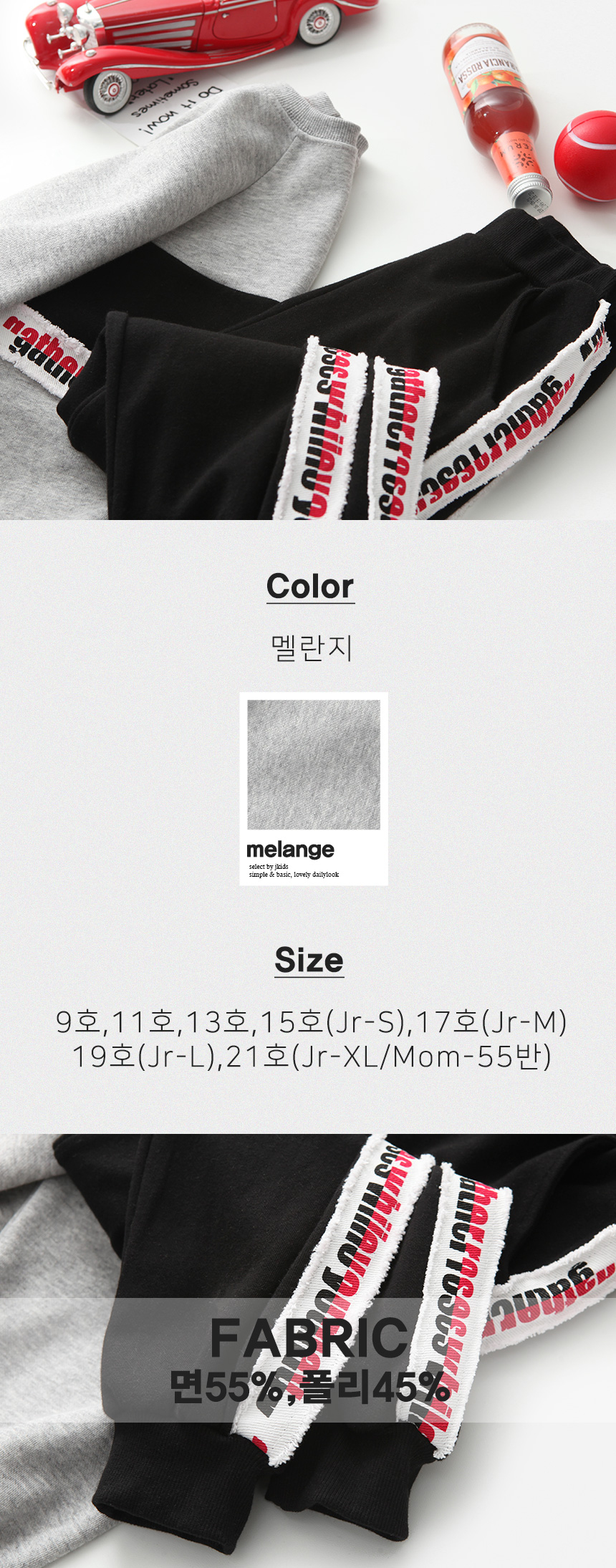
Task: Click the Size section heading
Action: (309, 960)
